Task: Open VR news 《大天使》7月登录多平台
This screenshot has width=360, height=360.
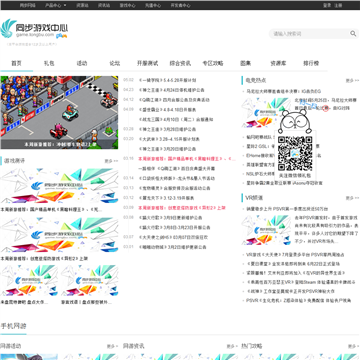Action: tap(295, 255)
